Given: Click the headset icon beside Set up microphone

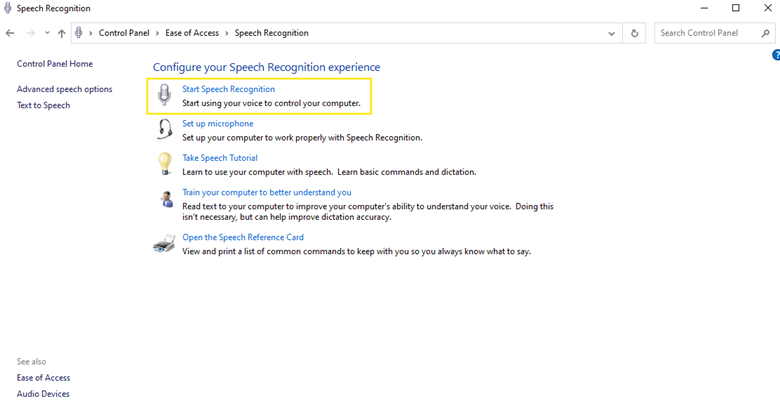Looking at the screenshot, I should coord(165,130).
